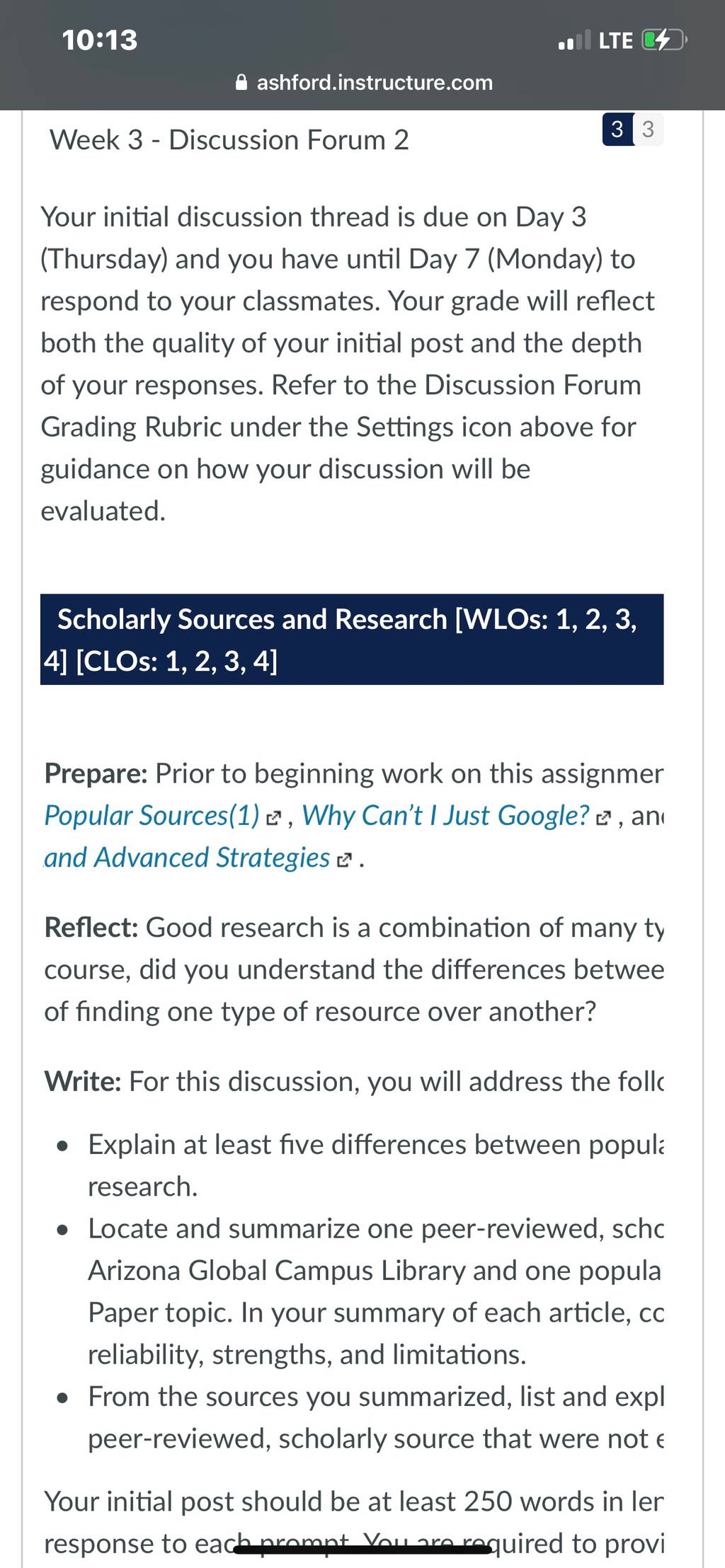
Task: Tap the LTE network indicator
Action: click(616, 40)
